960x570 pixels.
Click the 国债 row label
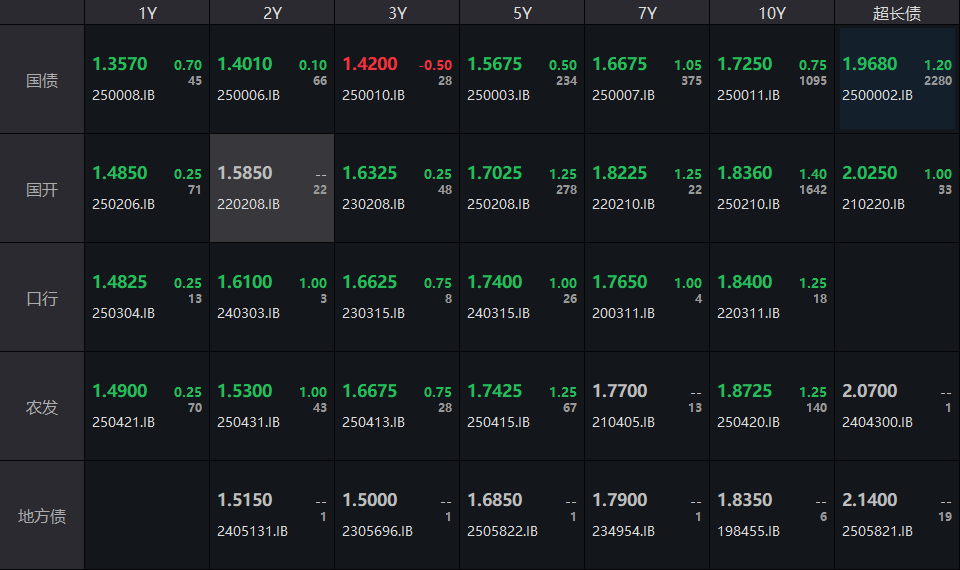pos(42,80)
